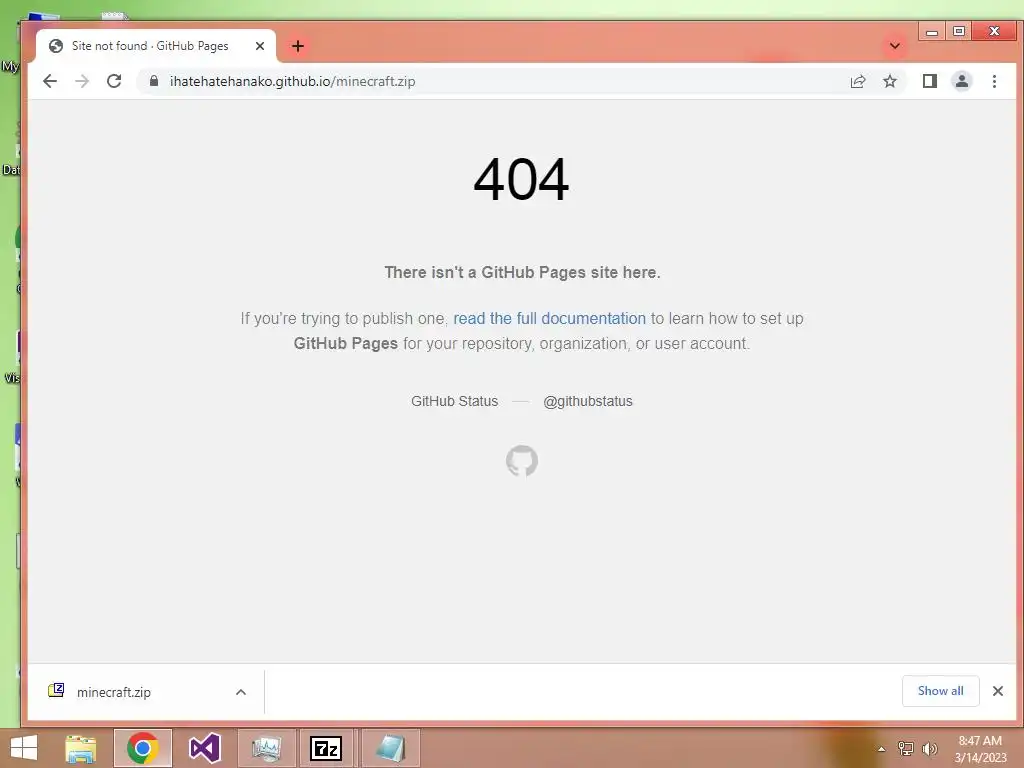Click the network tray icon
This screenshot has width=1024, height=768.
click(906, 748)
